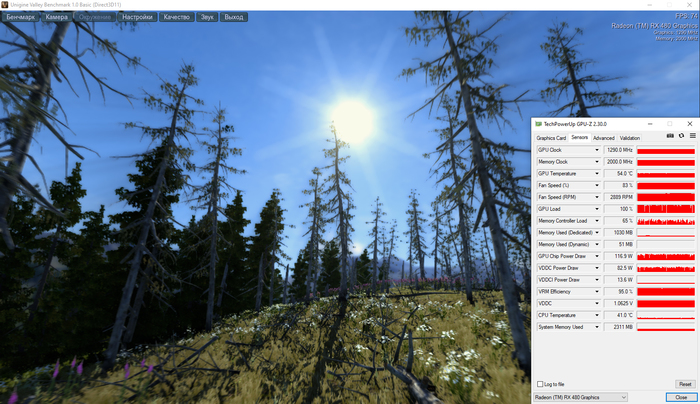The height and width of the screenshot is (404, 700).
Task: Switch to the Graphics Card tab
Action: pos(551,138)
